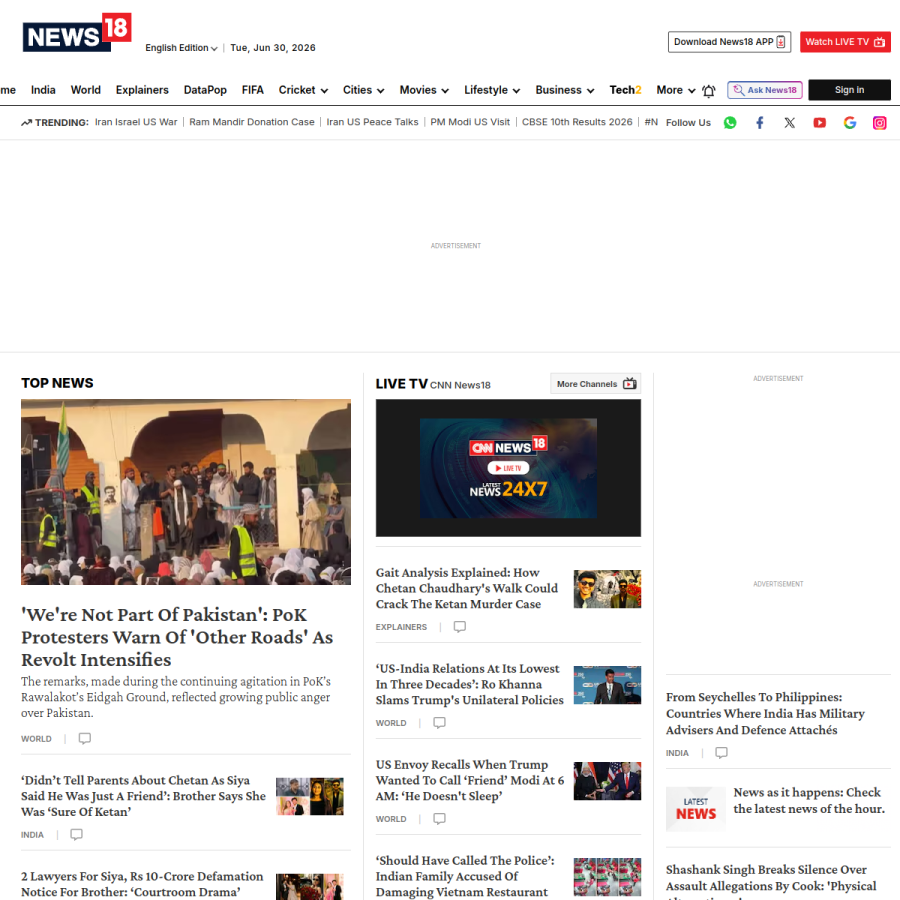Open '2 Lawyers For Siya' headline

coord(142,884)
